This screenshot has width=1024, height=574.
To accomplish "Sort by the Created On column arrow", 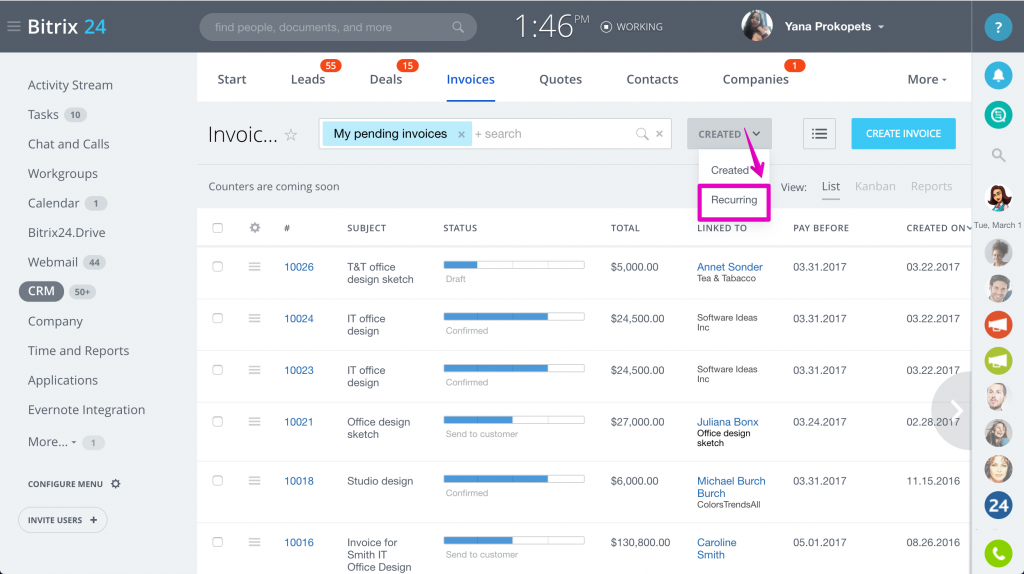I will point(968,229).
